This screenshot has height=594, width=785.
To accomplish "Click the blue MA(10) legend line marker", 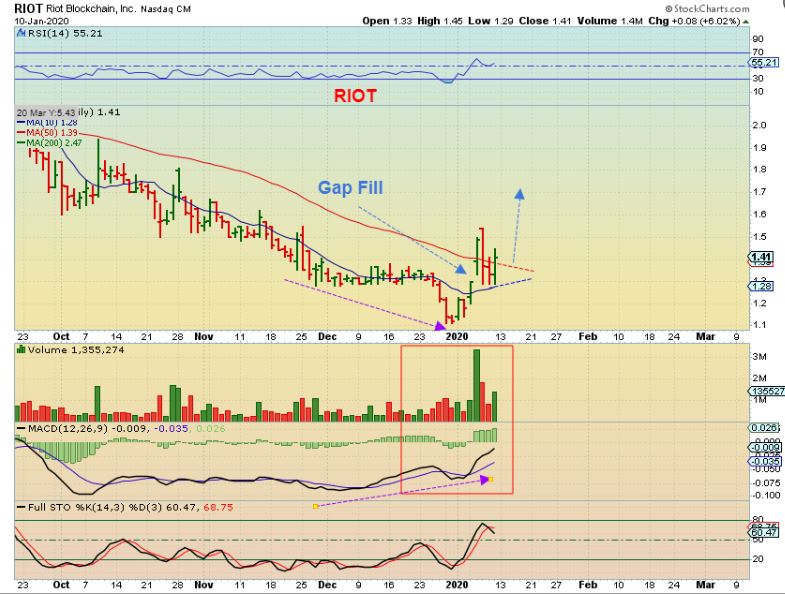I will point(22,122).
